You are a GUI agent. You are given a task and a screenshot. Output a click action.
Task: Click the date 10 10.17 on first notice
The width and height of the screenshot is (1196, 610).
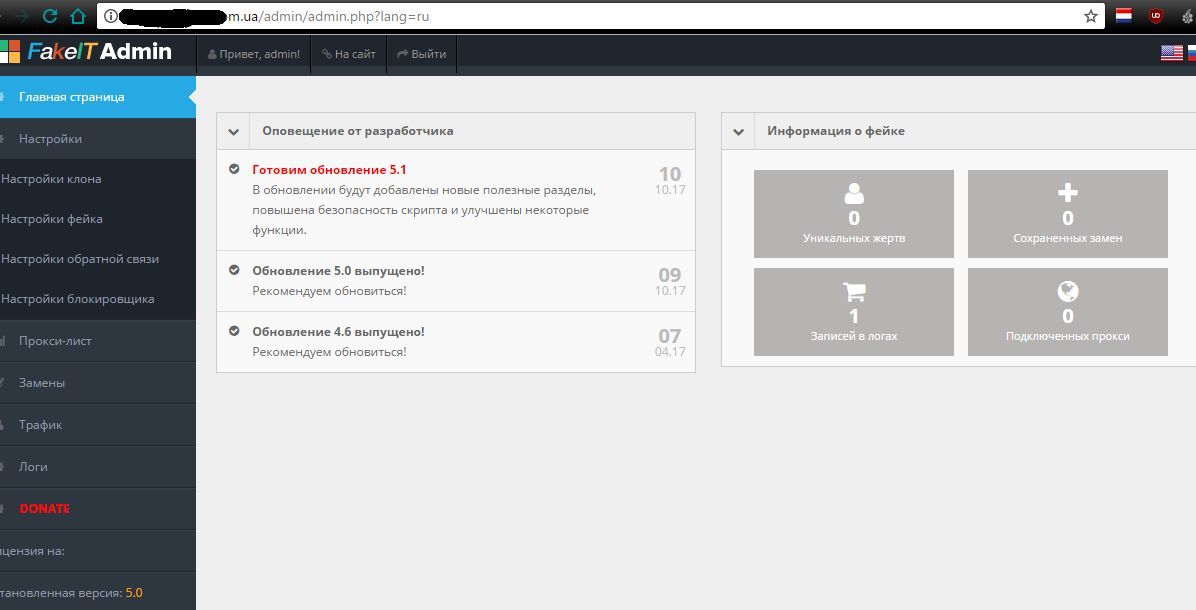(670, 181)
